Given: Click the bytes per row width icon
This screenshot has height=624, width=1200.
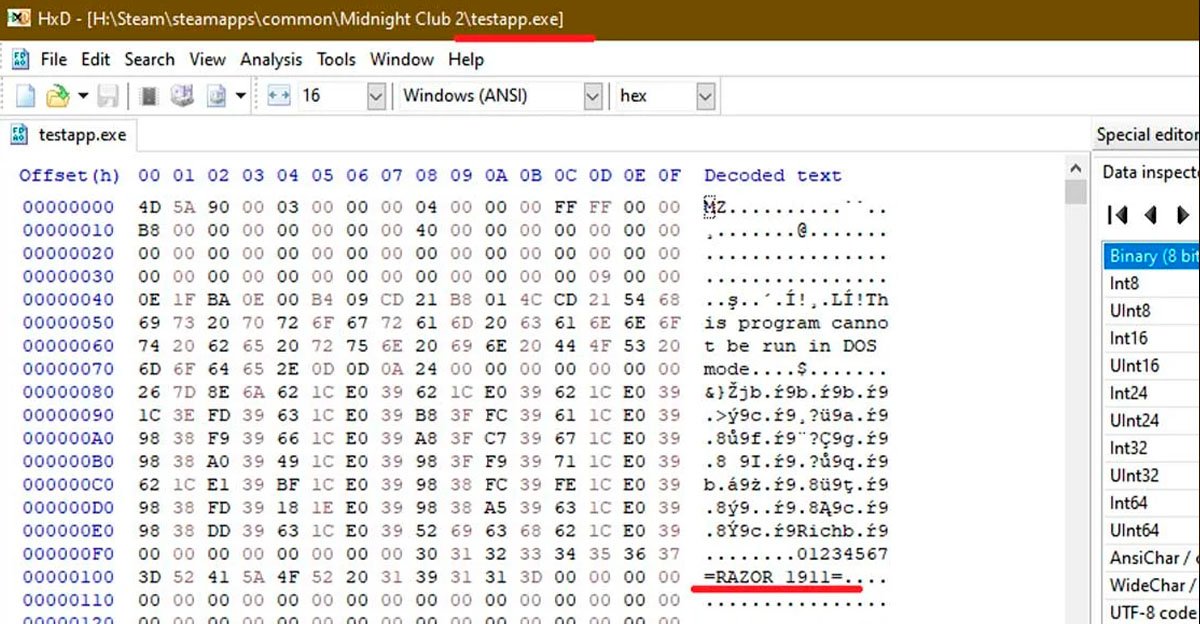Looking at the screenshot, I should [x=279, y=96].
